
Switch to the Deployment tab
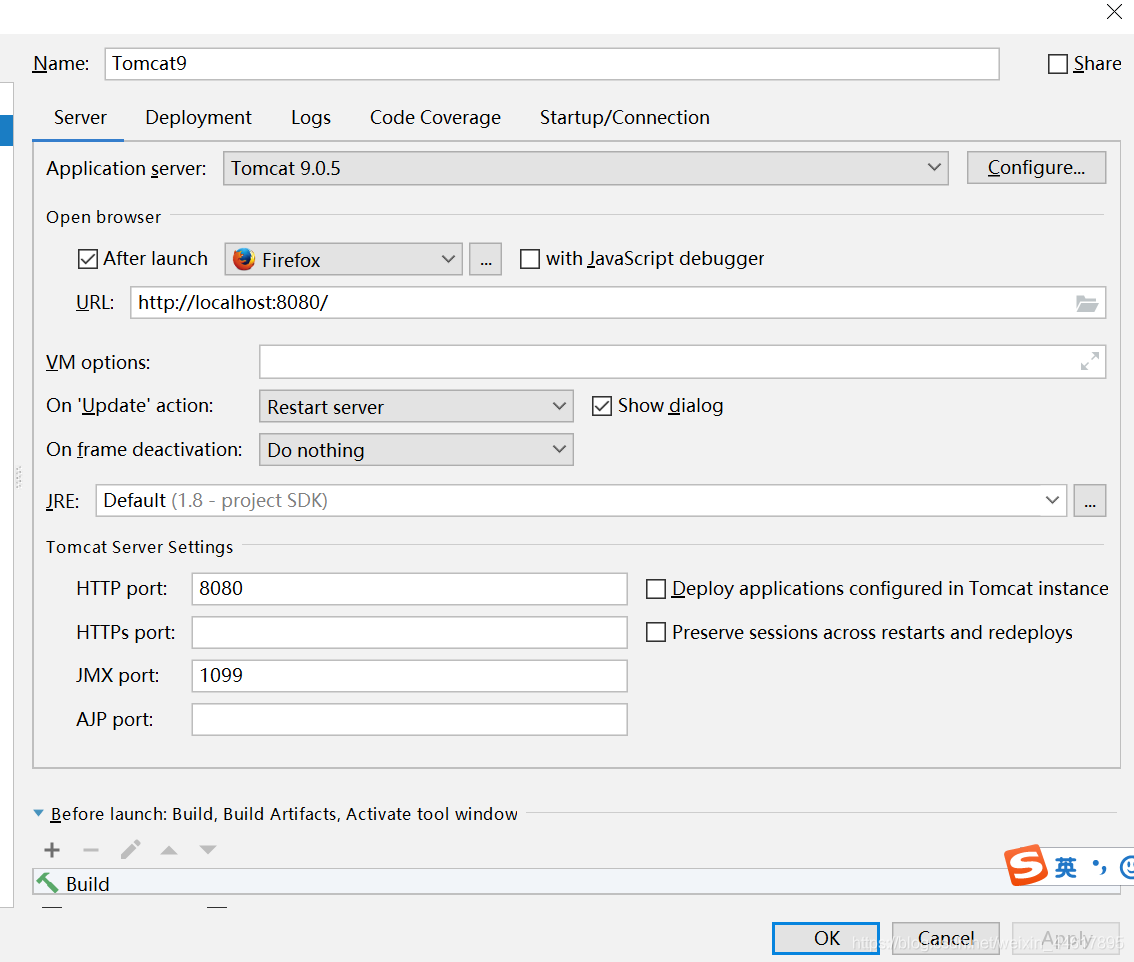click(198, 117)
